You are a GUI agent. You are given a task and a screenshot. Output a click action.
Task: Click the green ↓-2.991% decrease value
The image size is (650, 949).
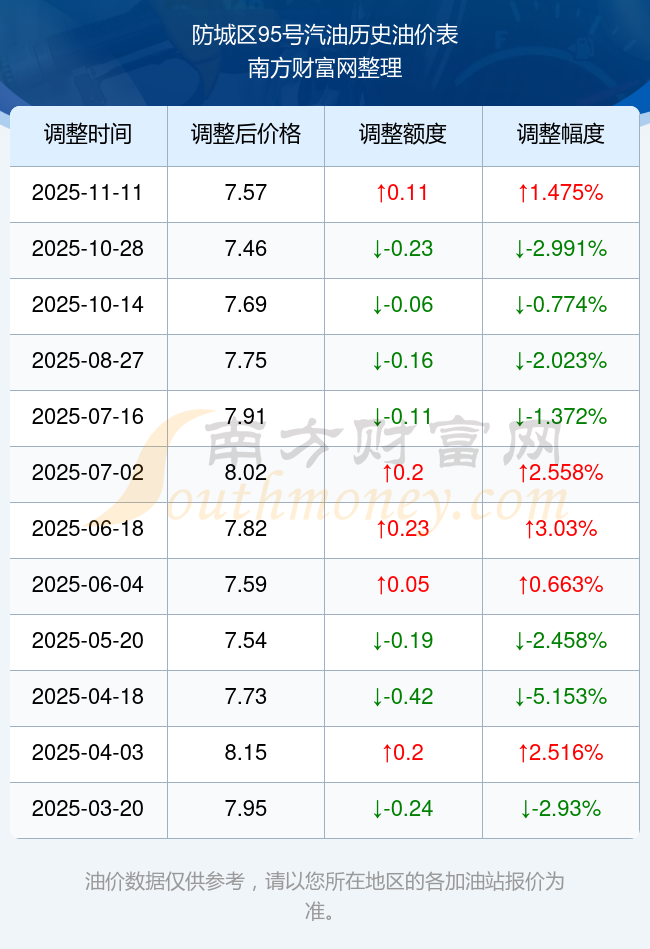560,249
